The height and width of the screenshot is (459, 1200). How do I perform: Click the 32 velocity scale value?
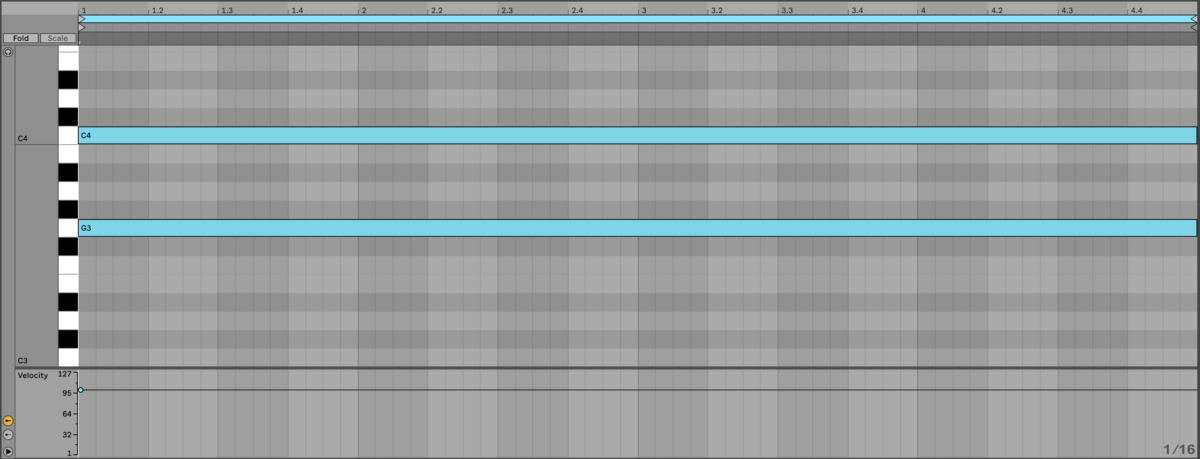click(67, 434)
